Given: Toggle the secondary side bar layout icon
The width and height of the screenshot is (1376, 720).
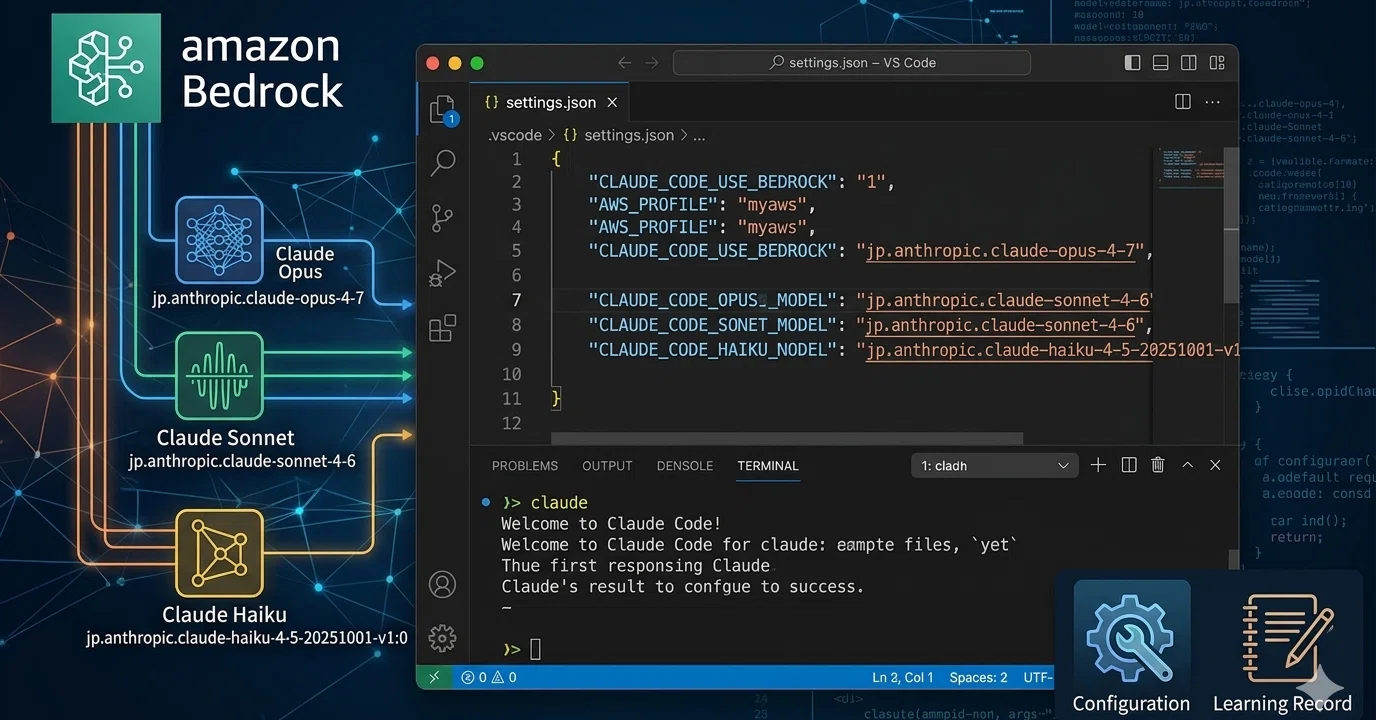Looking at the screenshot, I should tap(1188, 62).
